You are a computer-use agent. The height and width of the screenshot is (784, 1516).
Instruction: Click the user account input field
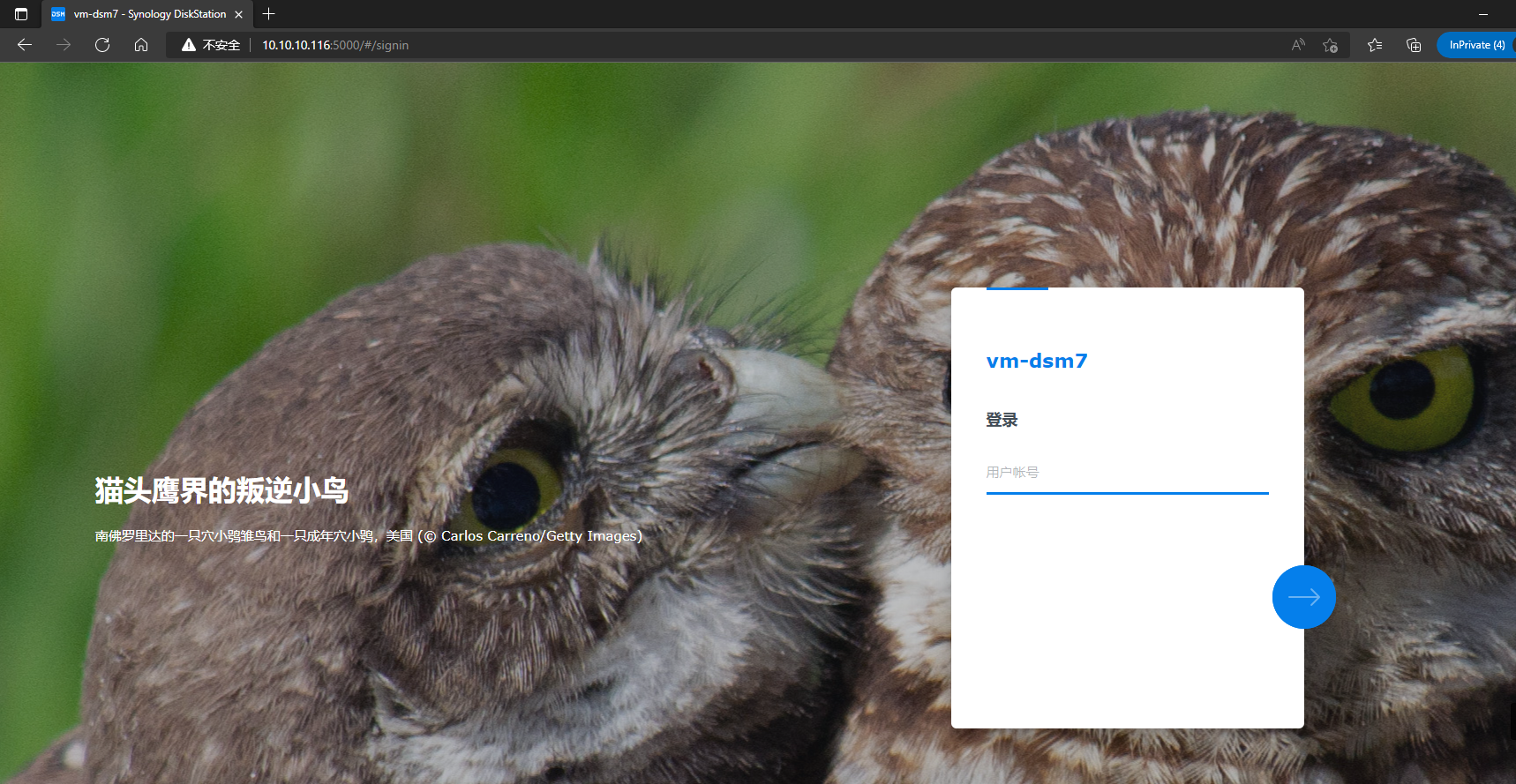(x=1128, y=473)
